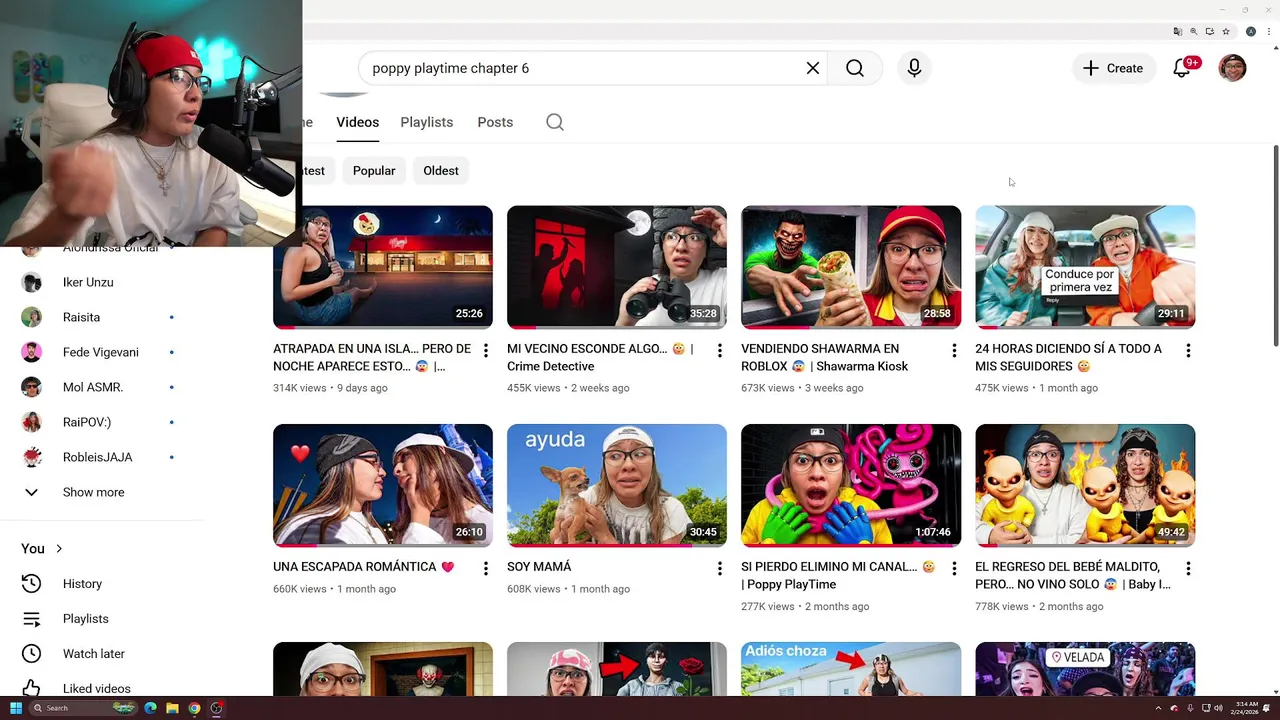Viewport: 1280px width, 720px height.
Task: Click the UNA ESCAPADA ROMÁNTICA video title
Action: [364, 567]
